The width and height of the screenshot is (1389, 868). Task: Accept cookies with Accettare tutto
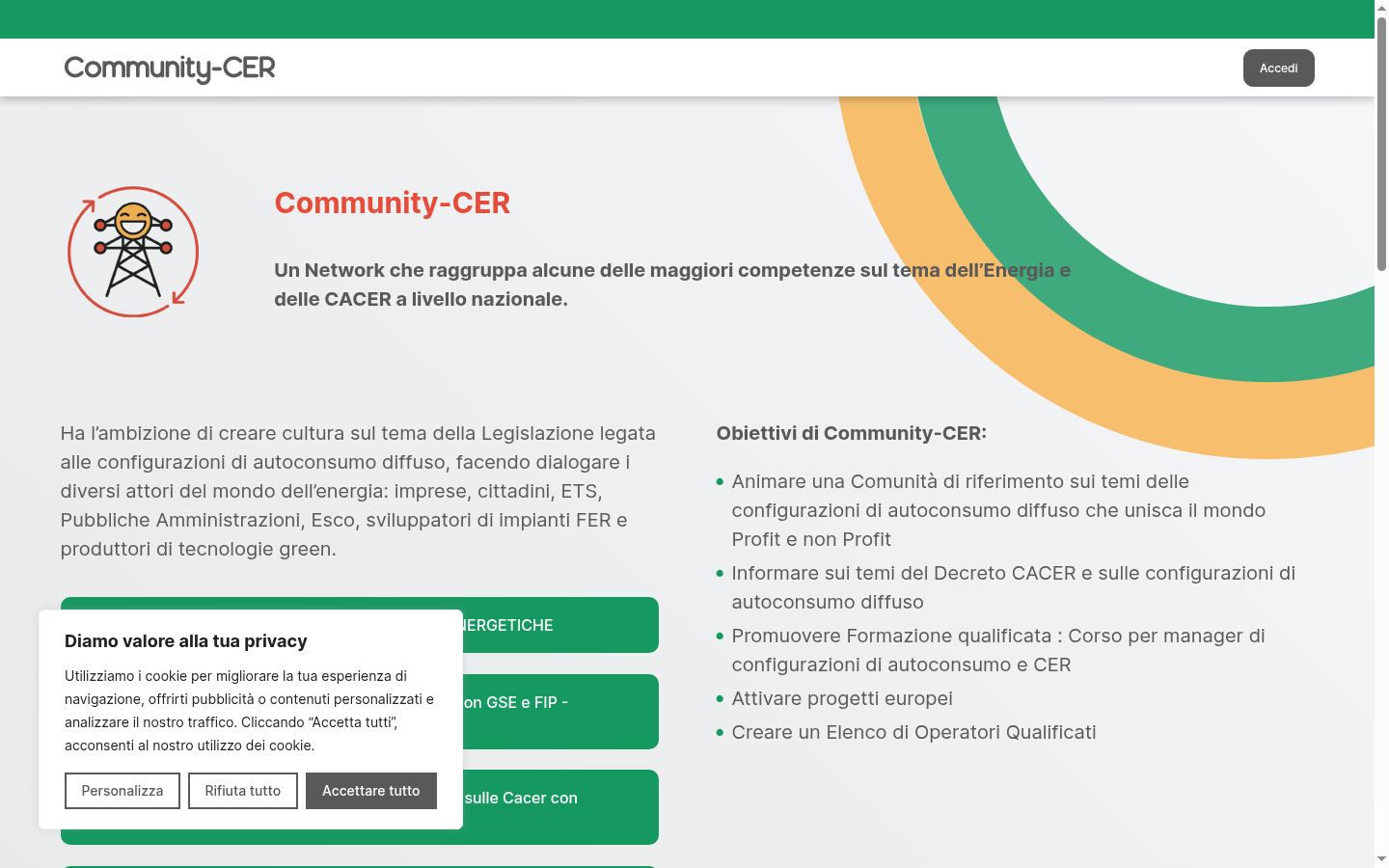pyautogui.click(x=371, y=791)
